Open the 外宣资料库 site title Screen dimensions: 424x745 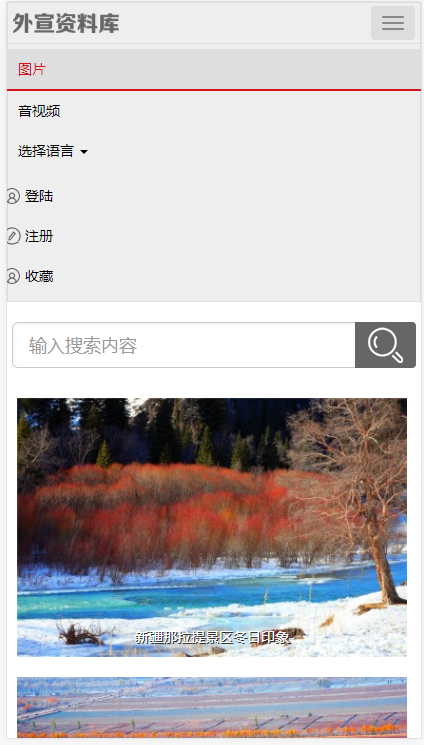click(66, 23)
